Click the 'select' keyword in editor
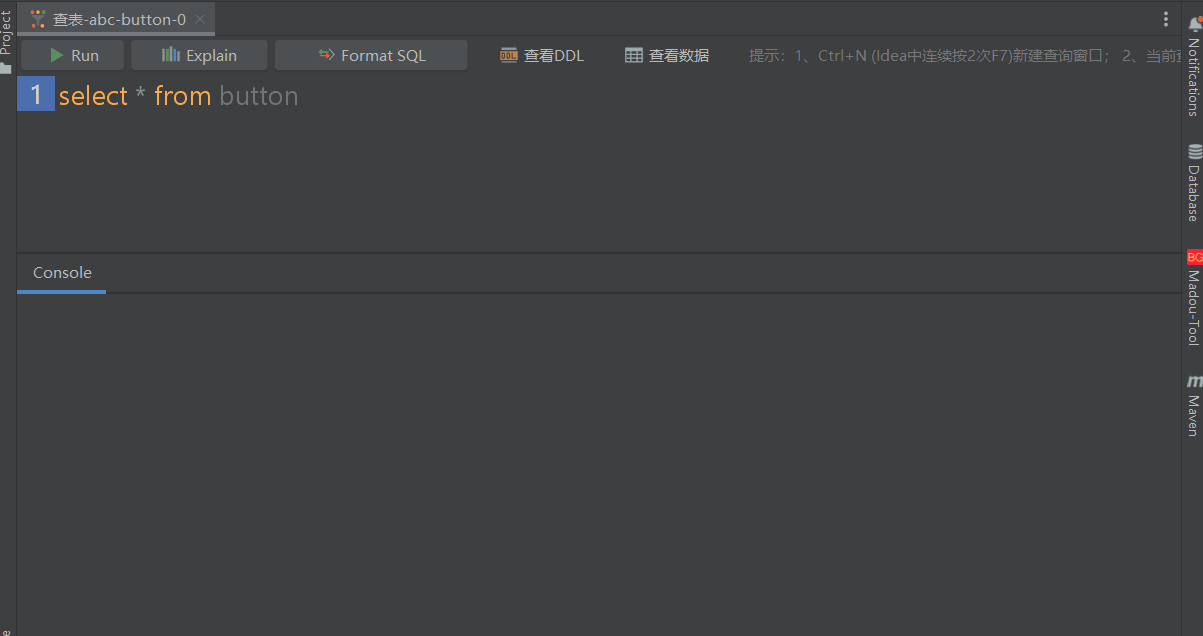Screen dimensions: 1203x636 click(93, 96)
